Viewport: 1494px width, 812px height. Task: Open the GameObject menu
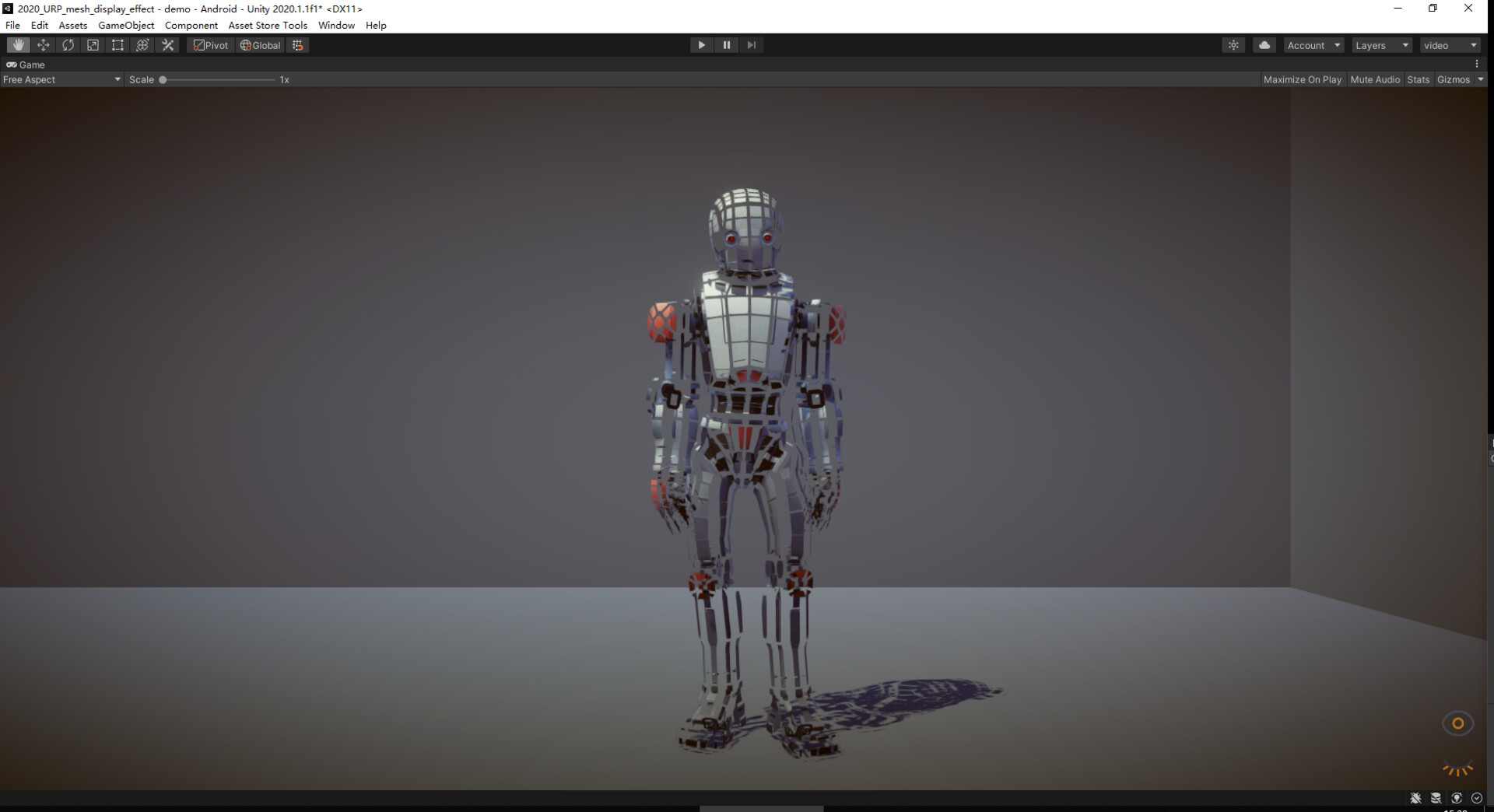point(126,25)
